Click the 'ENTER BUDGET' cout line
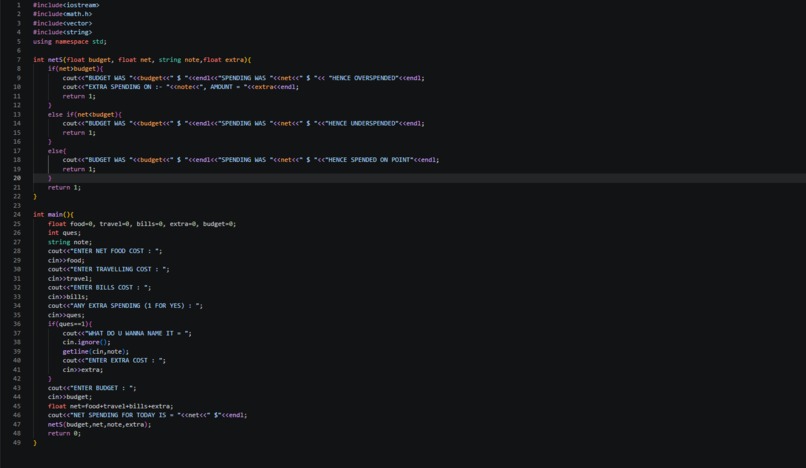This screenshot has width=806, height=468. click(92, 388)
